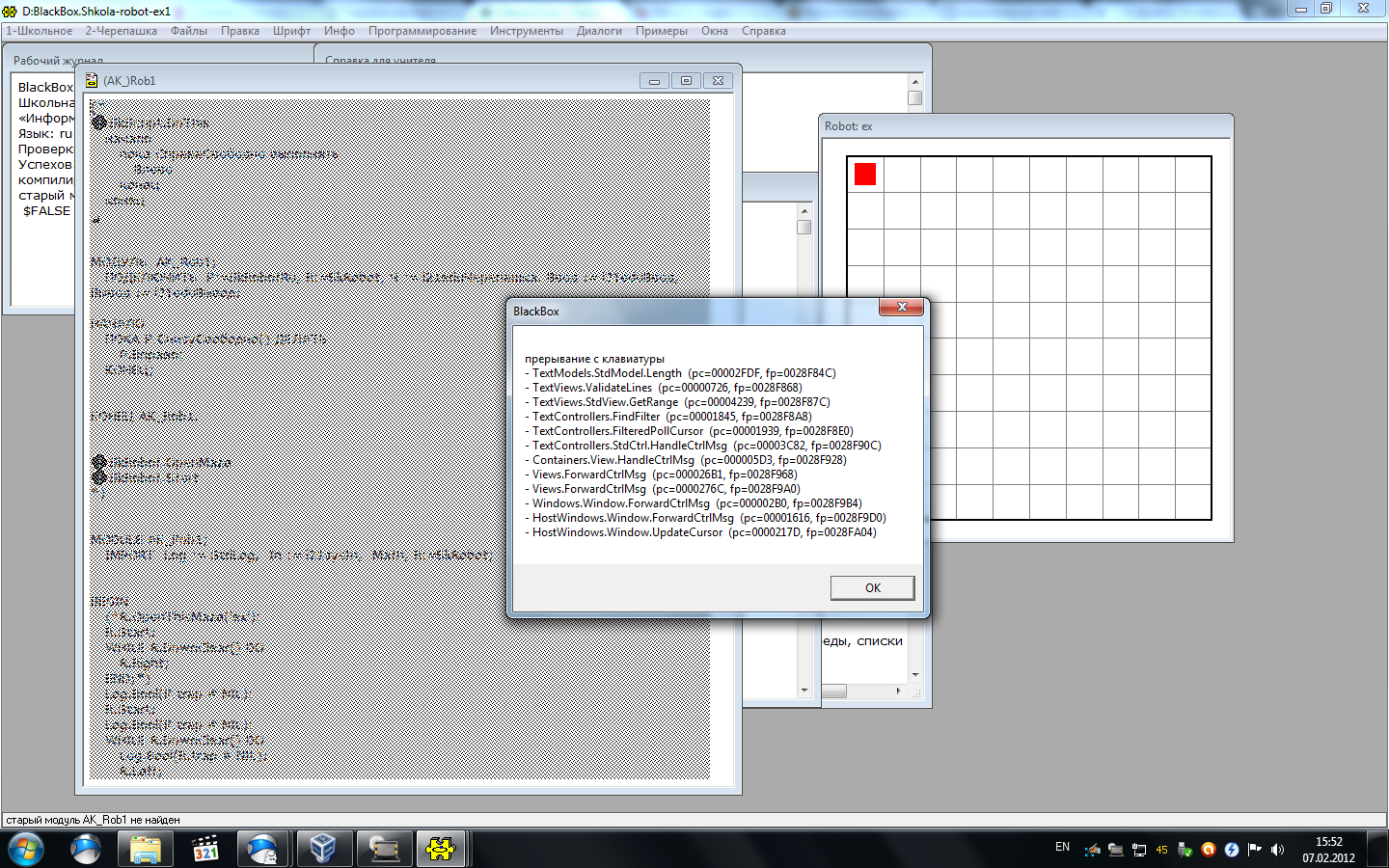Screen dimensions: 1389x868
Task: Click the red robot square in the grid
Action: click(x=865, y=174)
